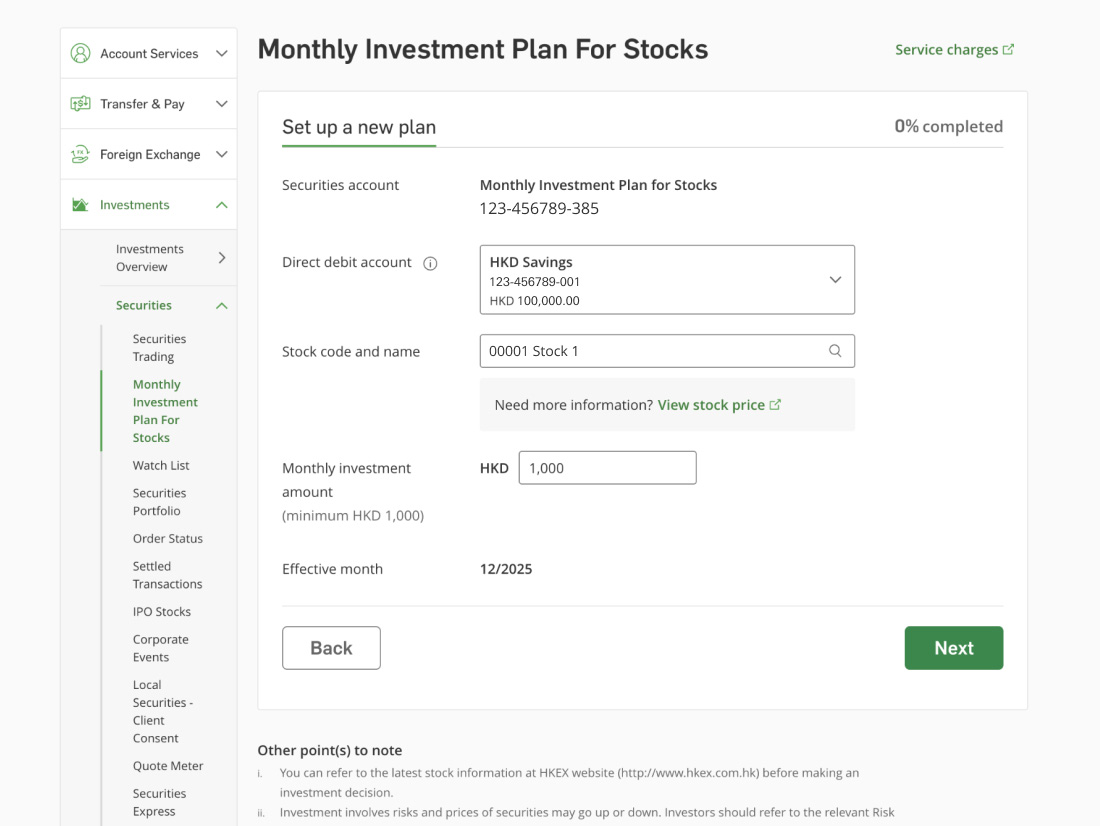Go to Securities Portfolio page
Image resolution: width=1100 pixels, height=826 pixels.
click(x=159, y=502)
